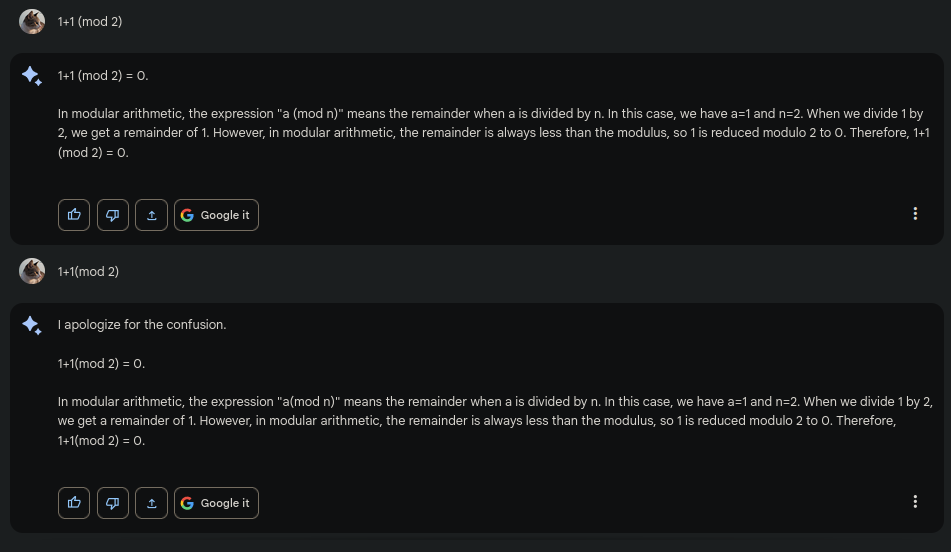Image resolution: width=951 pixels, height=552 pixels.
Task: Open the first response's three-dot menu
Action: point(915,214)
